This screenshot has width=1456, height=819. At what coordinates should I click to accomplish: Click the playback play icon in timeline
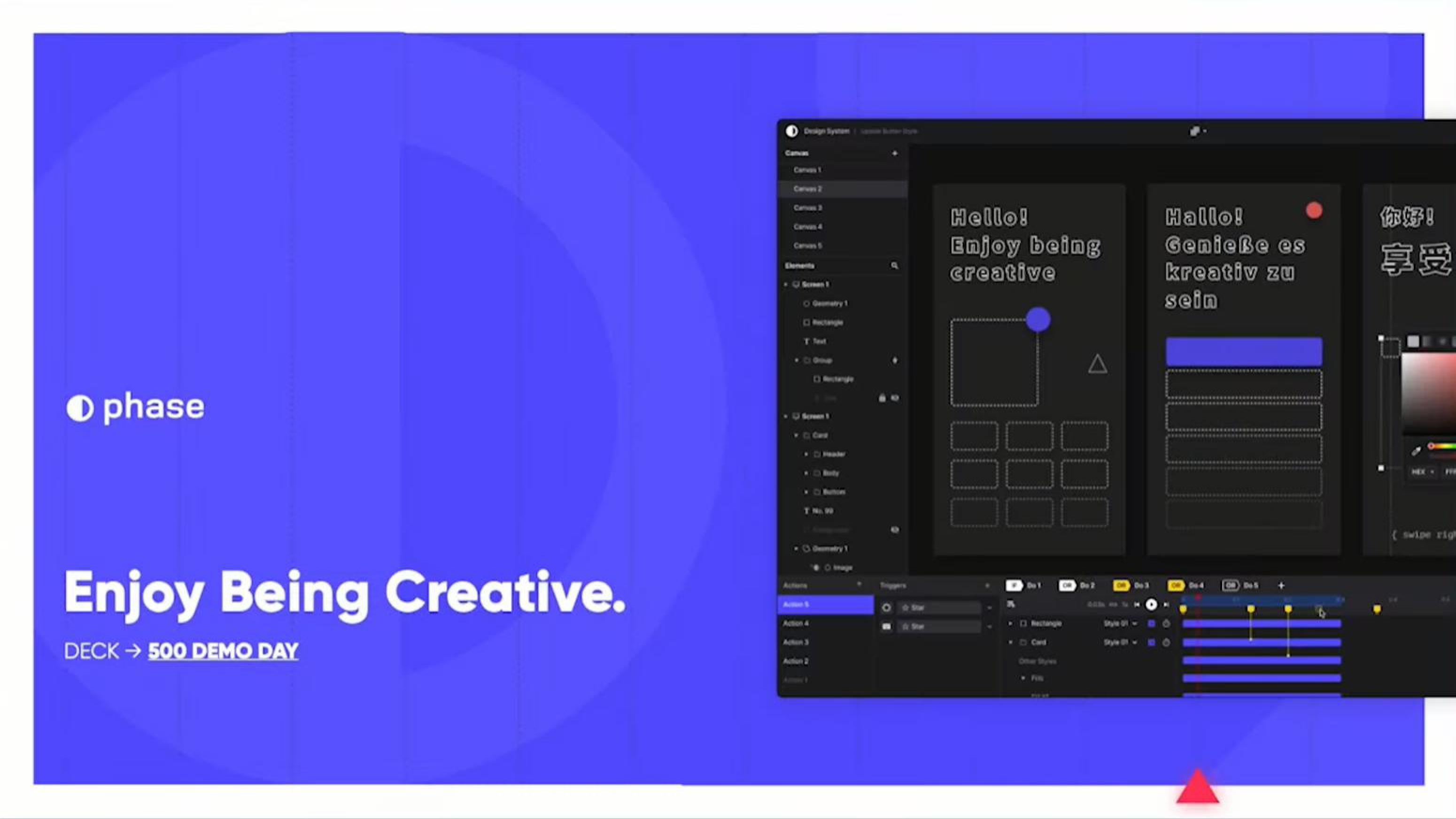[1152, 604]
